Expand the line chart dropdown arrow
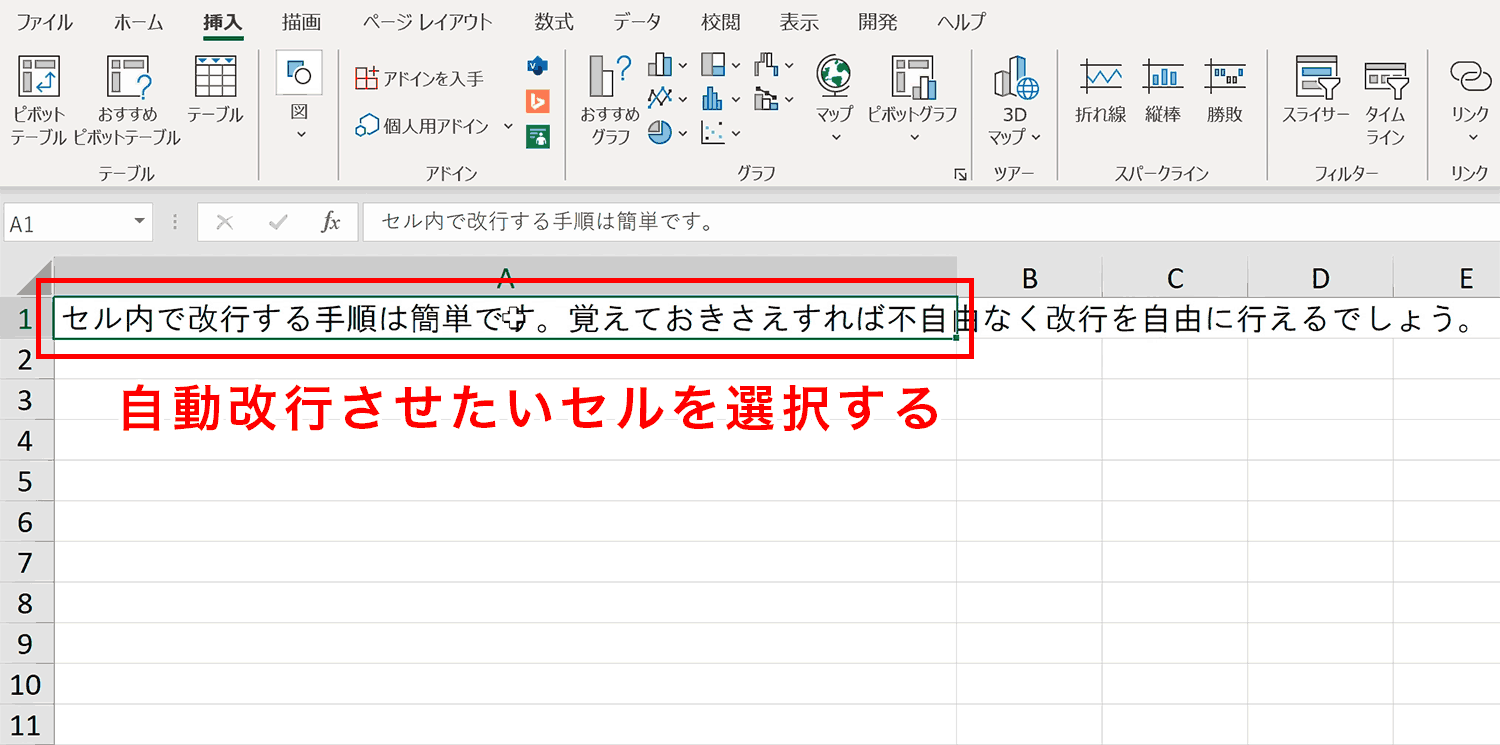The image size is (1500, 745). coord(683,100)
